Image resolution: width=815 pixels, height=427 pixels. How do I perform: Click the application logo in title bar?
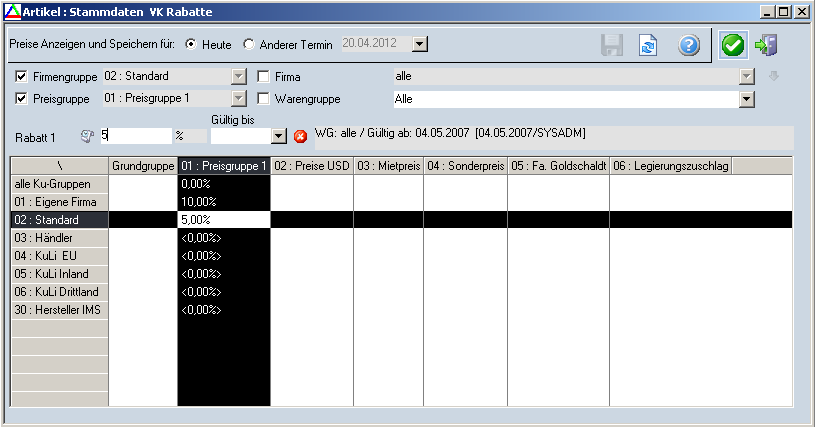coord(11,11)
